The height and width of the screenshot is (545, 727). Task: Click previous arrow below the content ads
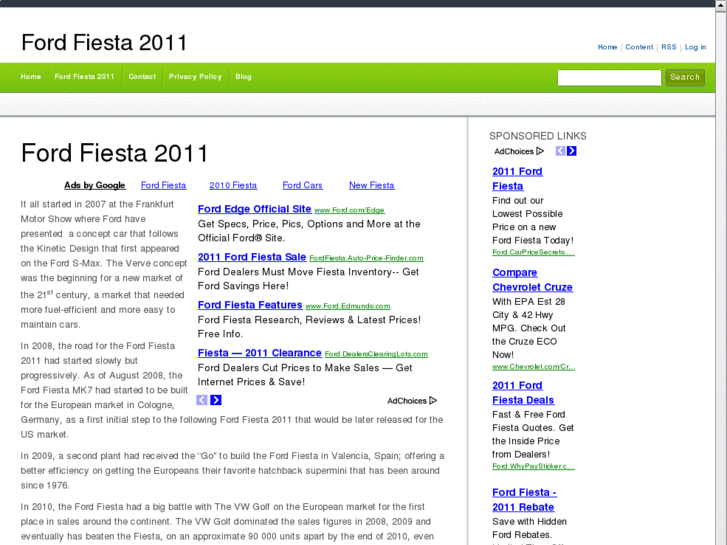[x=202, y=400]
